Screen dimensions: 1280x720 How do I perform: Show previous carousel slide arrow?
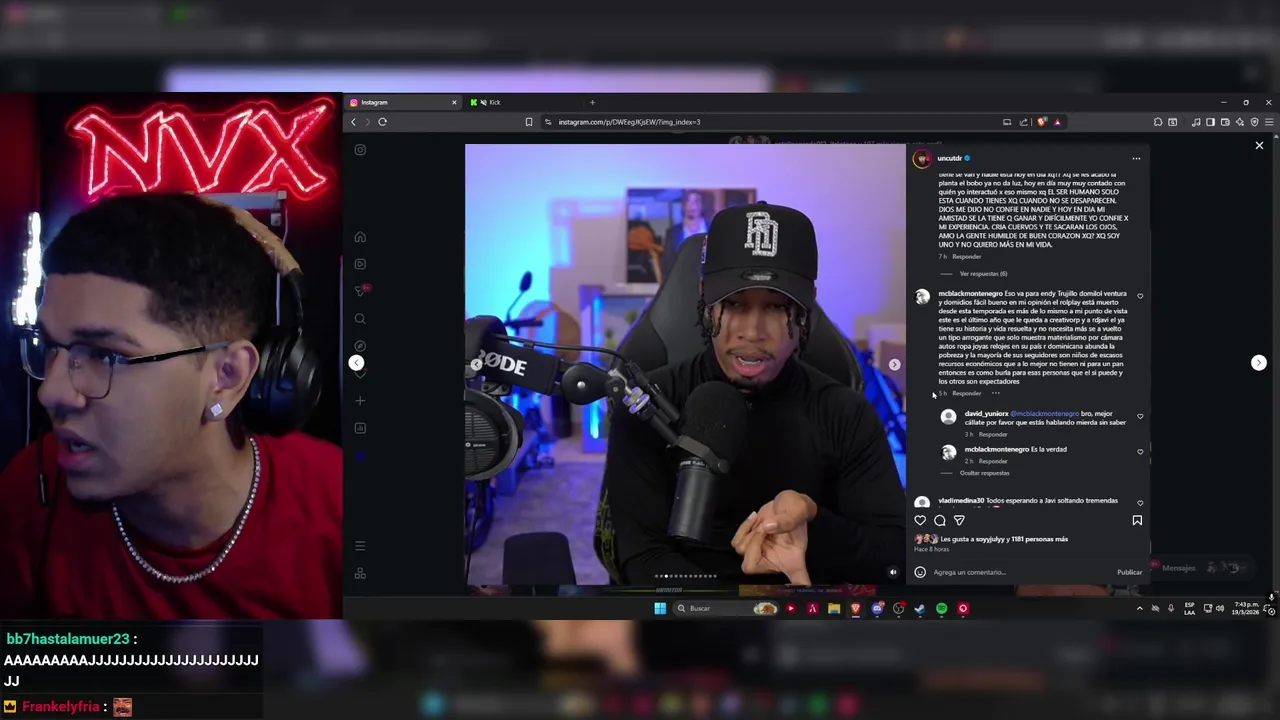pyautogui.click(x=476, y=365)
